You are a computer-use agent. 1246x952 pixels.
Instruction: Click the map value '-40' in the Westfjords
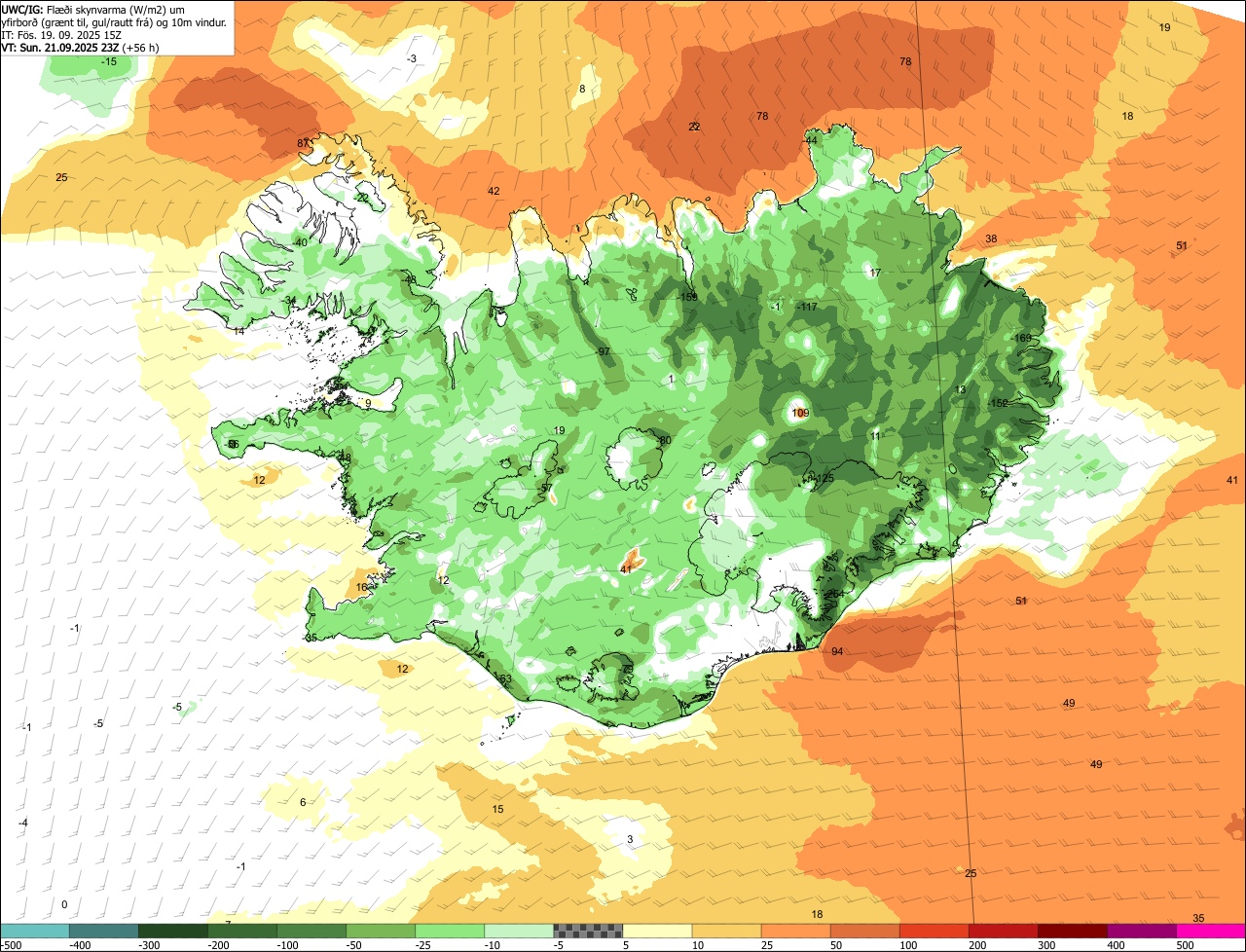300,242
